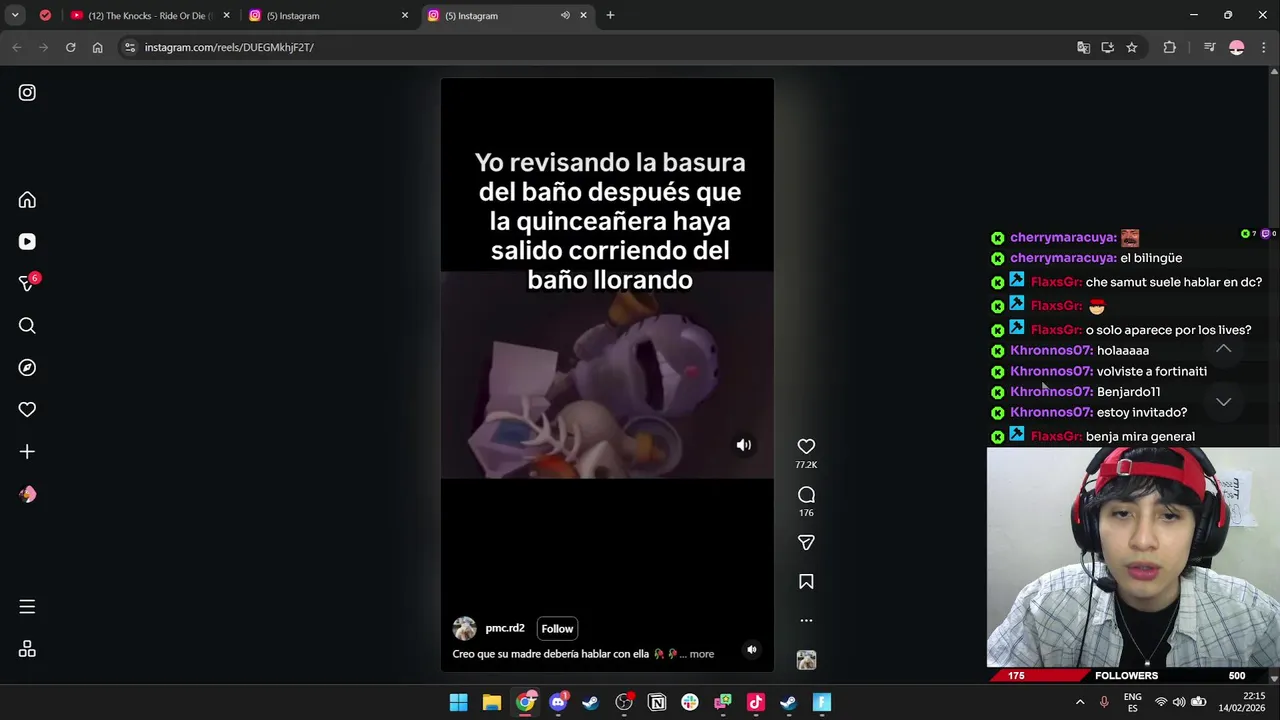
Task: Open Instagram Home from sidebar
Action: click(x=27, y=200)
